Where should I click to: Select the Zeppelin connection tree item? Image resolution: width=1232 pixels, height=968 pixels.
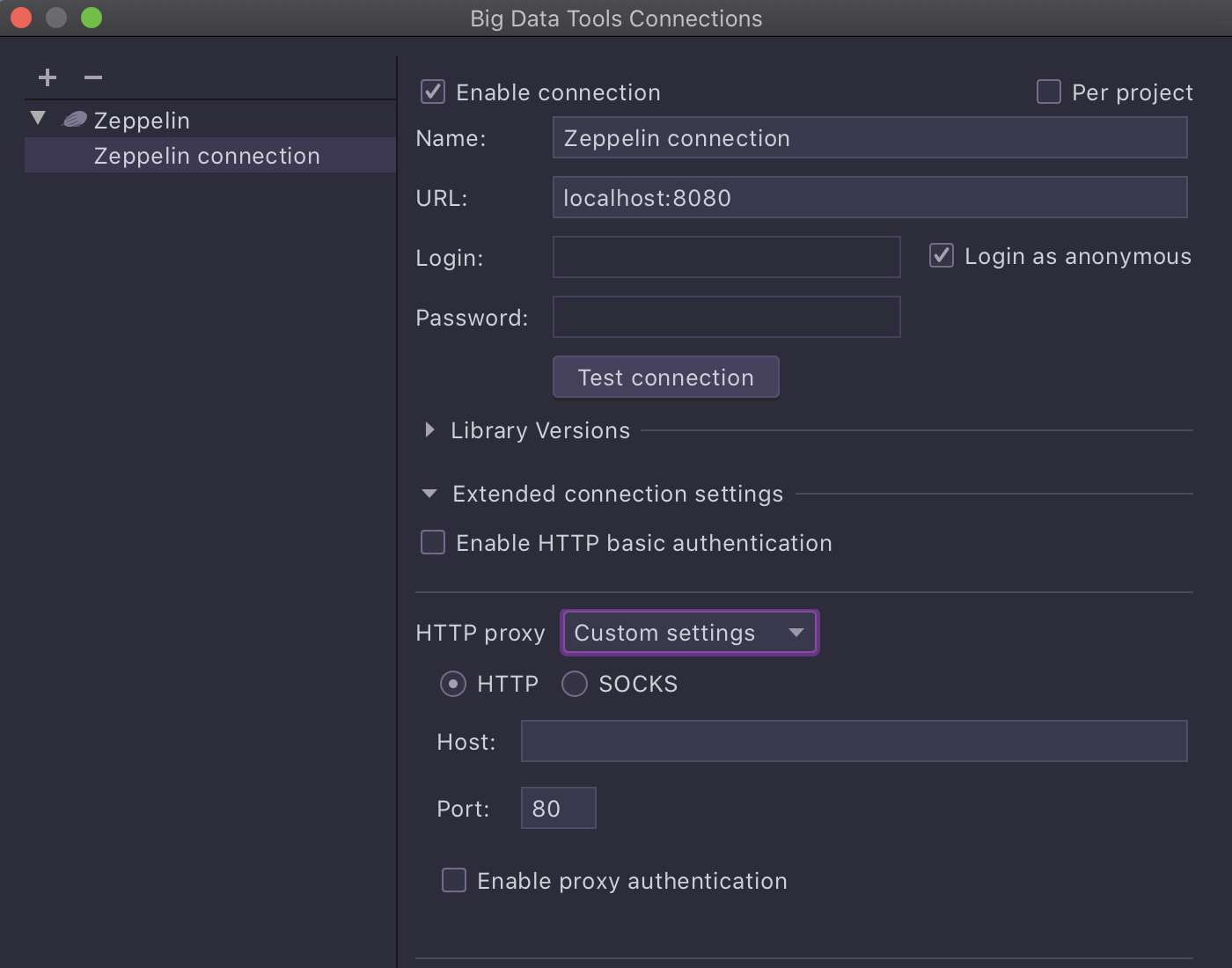tap(210, 156)
